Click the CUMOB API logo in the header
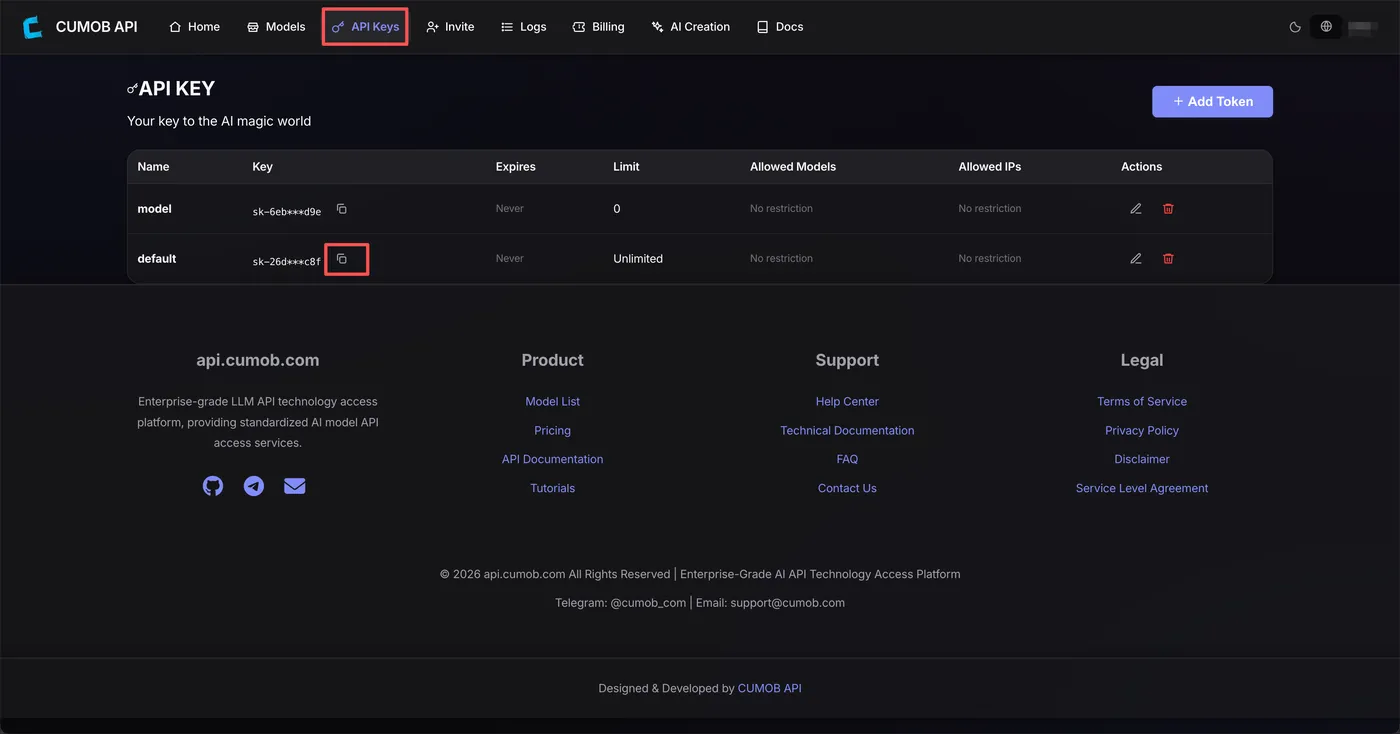This screenshot has width=1400, height=734. coord(80,27)
